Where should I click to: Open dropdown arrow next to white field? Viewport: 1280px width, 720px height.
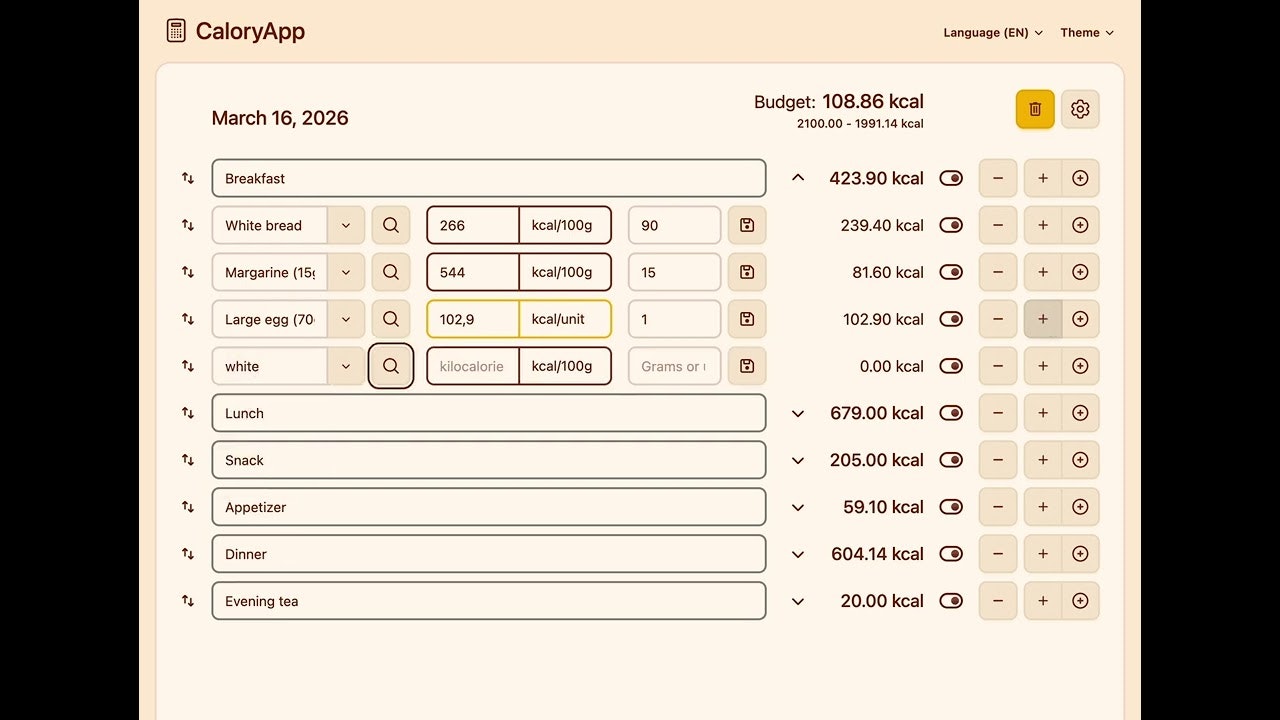tap(346, 366)
